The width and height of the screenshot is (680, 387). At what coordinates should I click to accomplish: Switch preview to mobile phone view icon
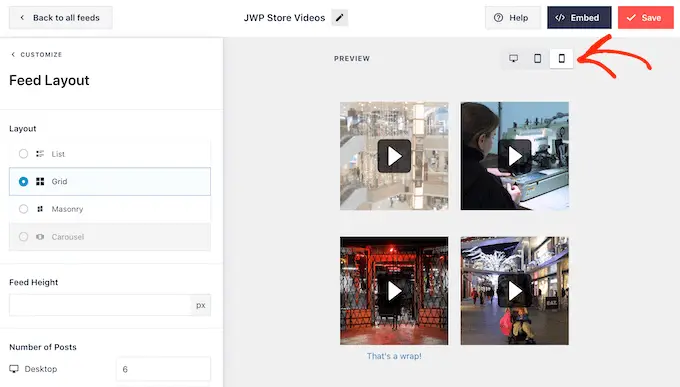click(561, 58)
